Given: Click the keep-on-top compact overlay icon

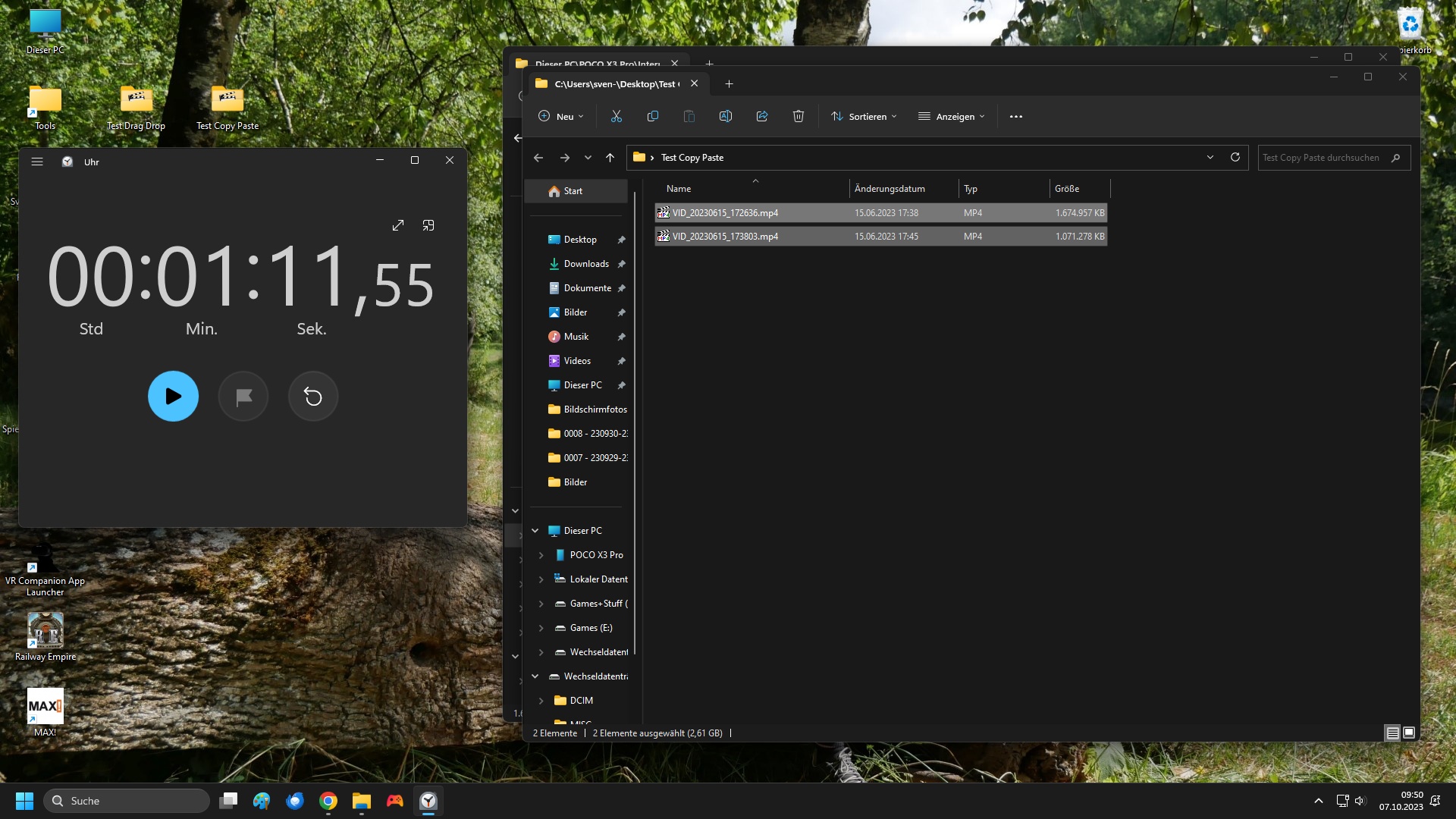Looking at the screenshot, I should point(428,225).
